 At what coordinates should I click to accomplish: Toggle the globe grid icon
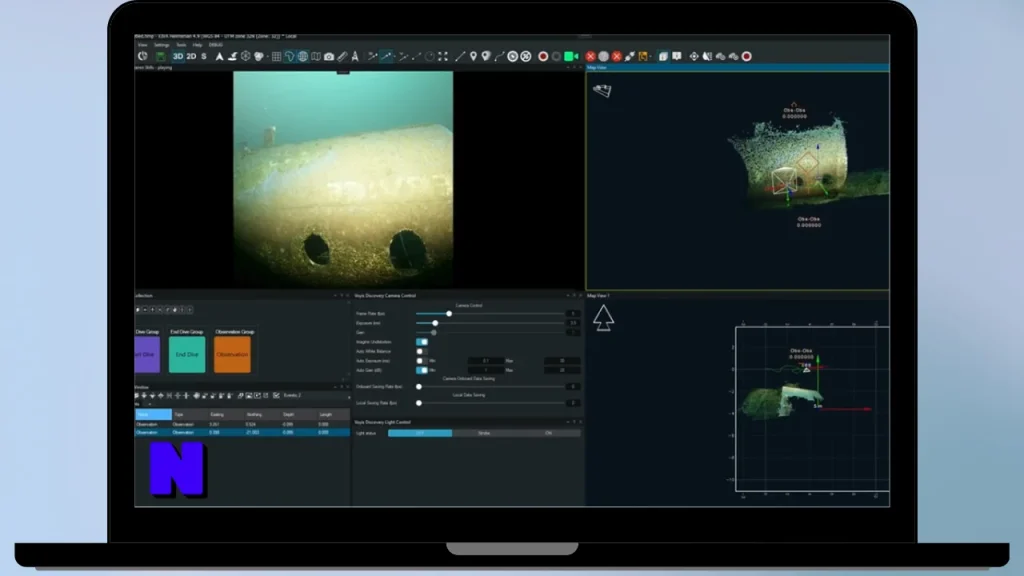pyautogui.click(x=303, y=57)
